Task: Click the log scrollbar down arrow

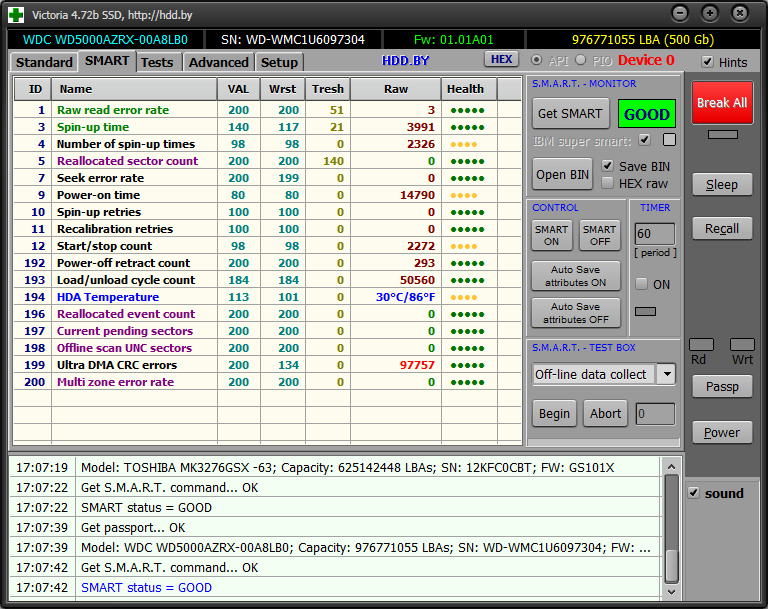Action: click(672, 591)
